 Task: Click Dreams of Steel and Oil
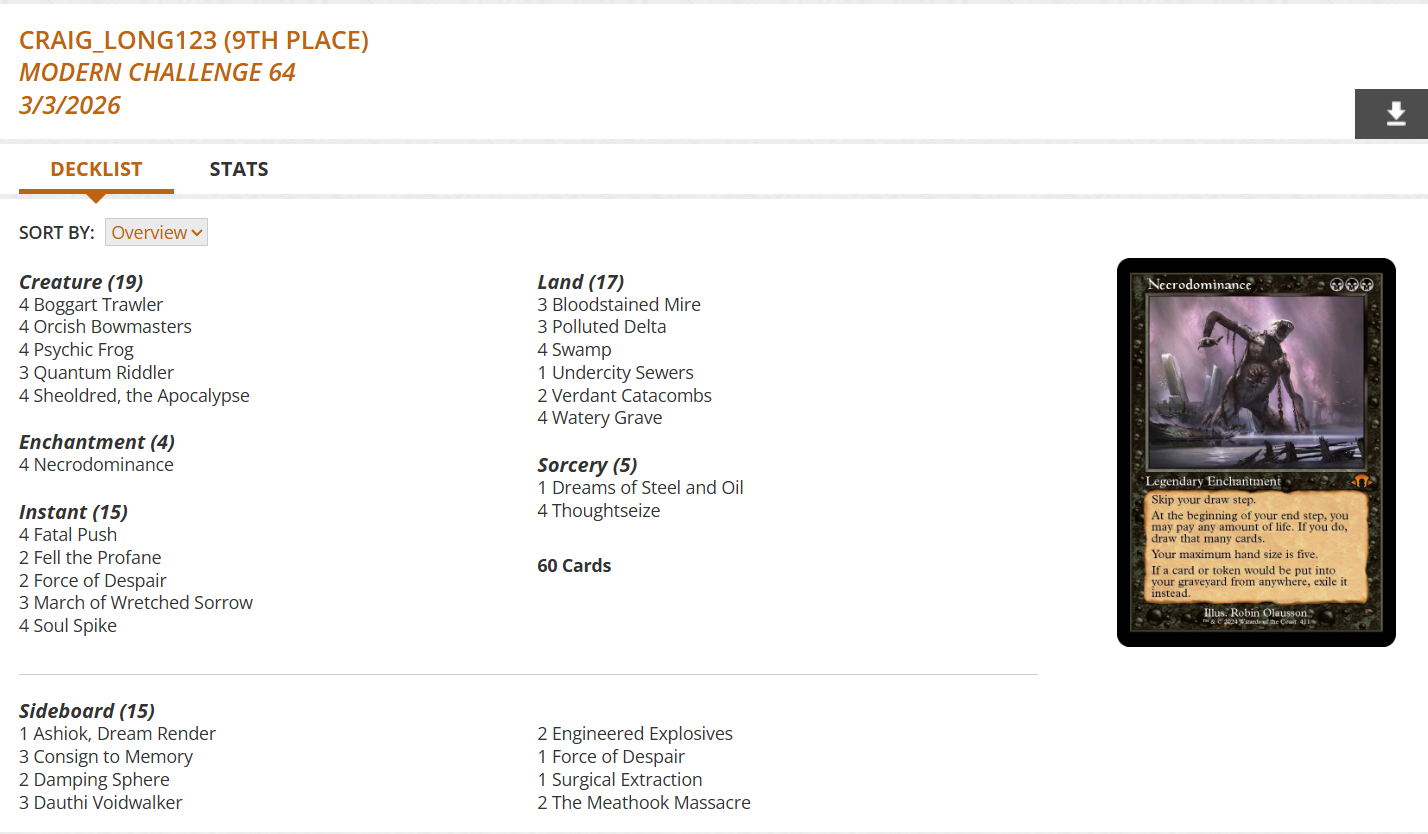tap(647, 488)
